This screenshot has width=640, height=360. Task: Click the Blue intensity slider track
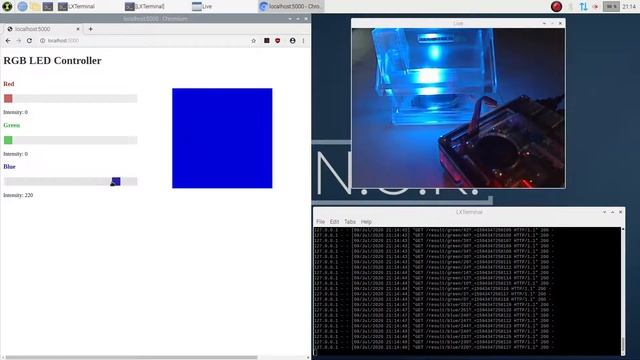click(71, 182)
